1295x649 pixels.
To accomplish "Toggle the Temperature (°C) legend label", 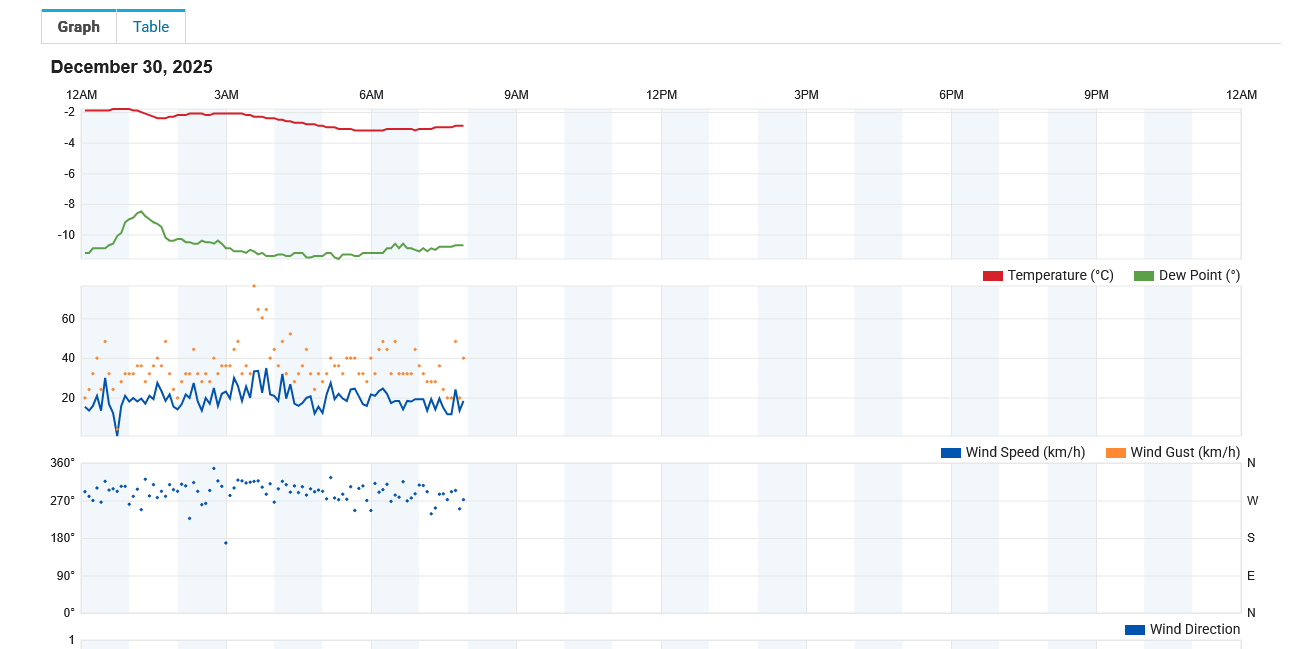I will tap(1060, 276).
